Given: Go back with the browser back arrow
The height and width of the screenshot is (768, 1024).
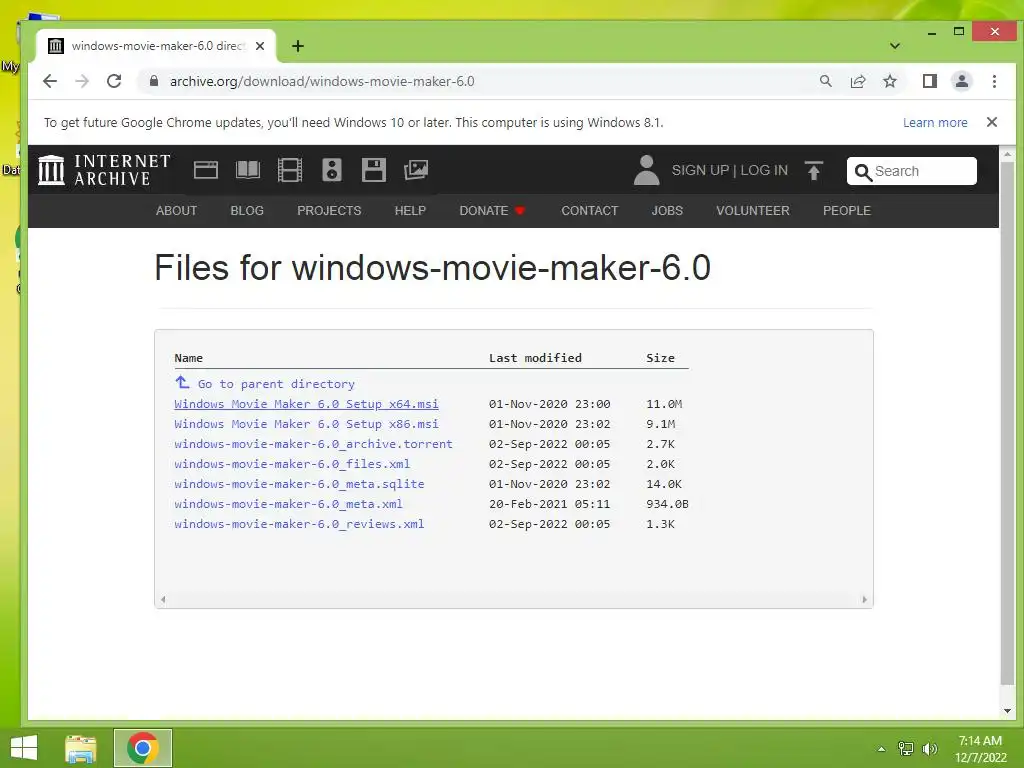Looking at the screenshot, I should pos(50,82).
